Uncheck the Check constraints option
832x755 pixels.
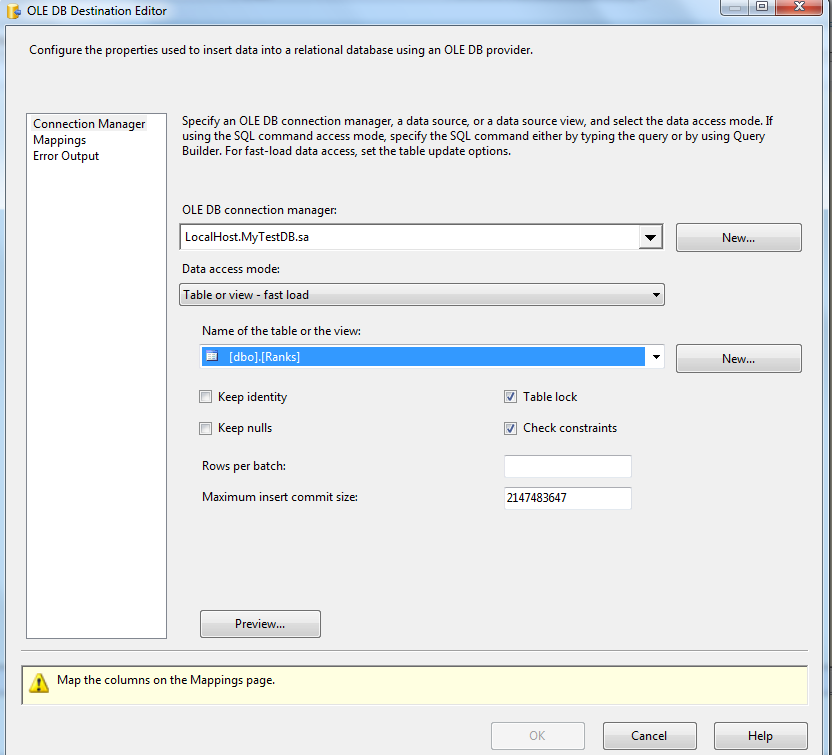510,428
